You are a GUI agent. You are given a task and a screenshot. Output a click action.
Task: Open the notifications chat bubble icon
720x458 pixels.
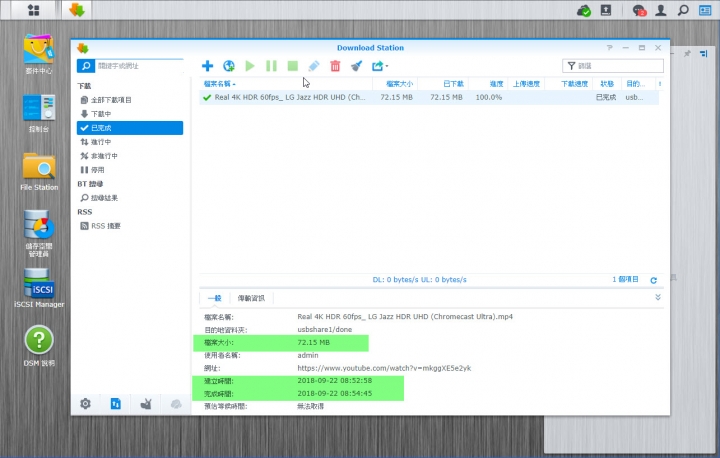639,10
